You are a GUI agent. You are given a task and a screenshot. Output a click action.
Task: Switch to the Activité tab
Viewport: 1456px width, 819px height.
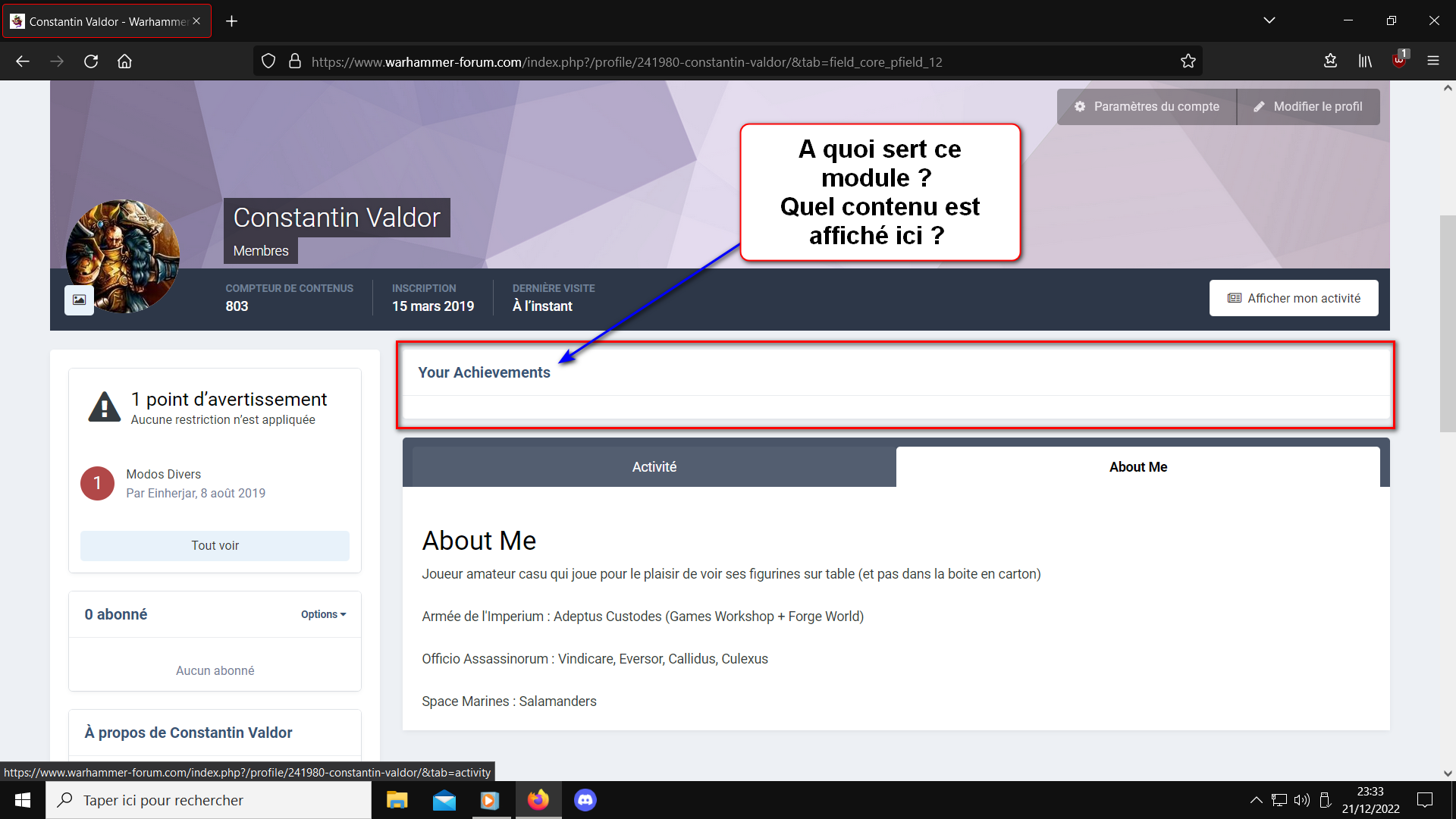(x=654, y=467)
